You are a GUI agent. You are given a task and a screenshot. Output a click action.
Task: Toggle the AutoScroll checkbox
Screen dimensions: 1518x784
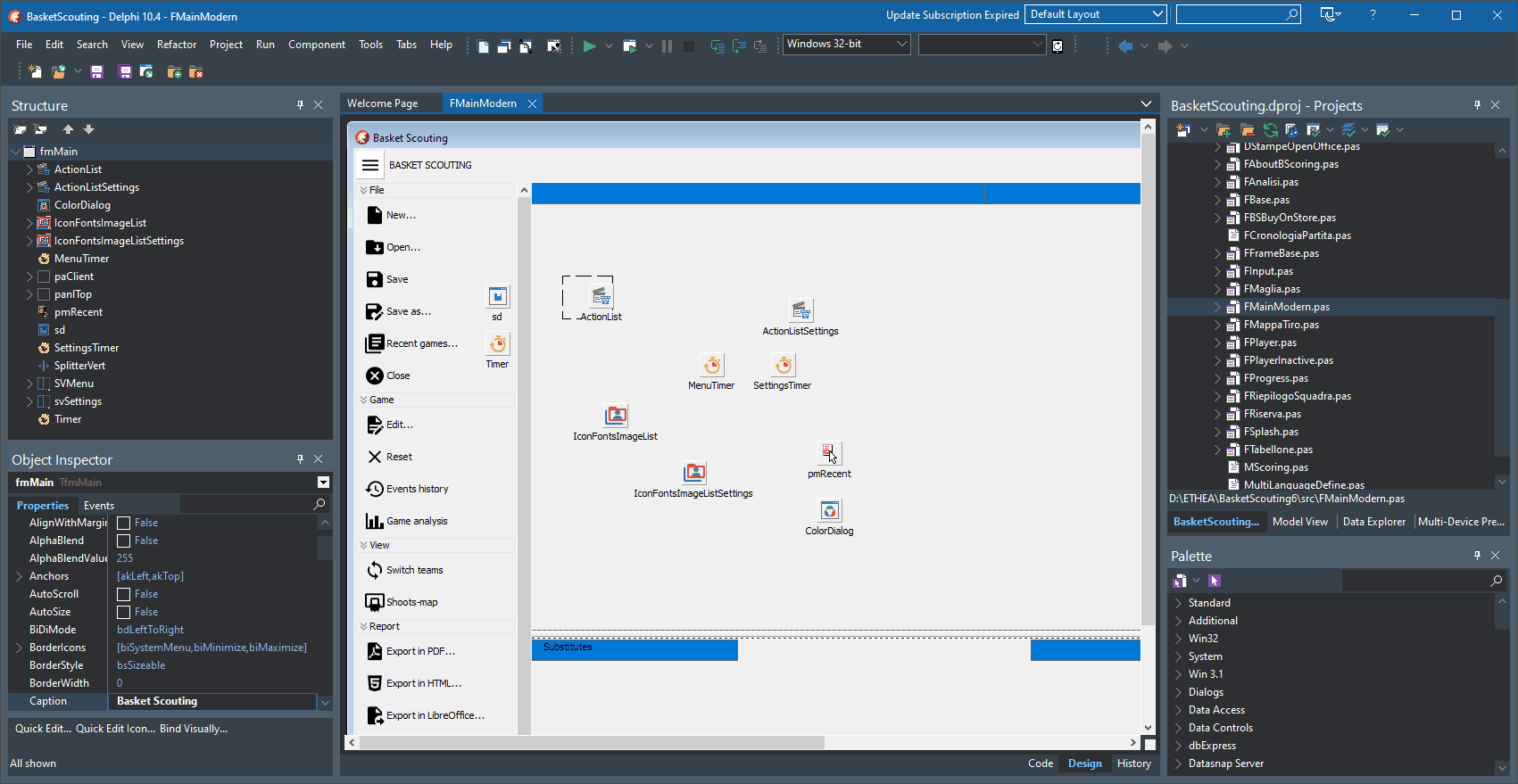point(124,595)
